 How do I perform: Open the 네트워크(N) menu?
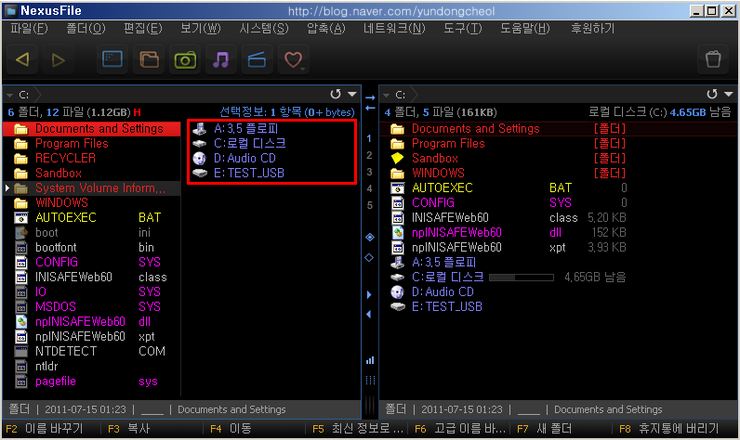click(394, 29)
